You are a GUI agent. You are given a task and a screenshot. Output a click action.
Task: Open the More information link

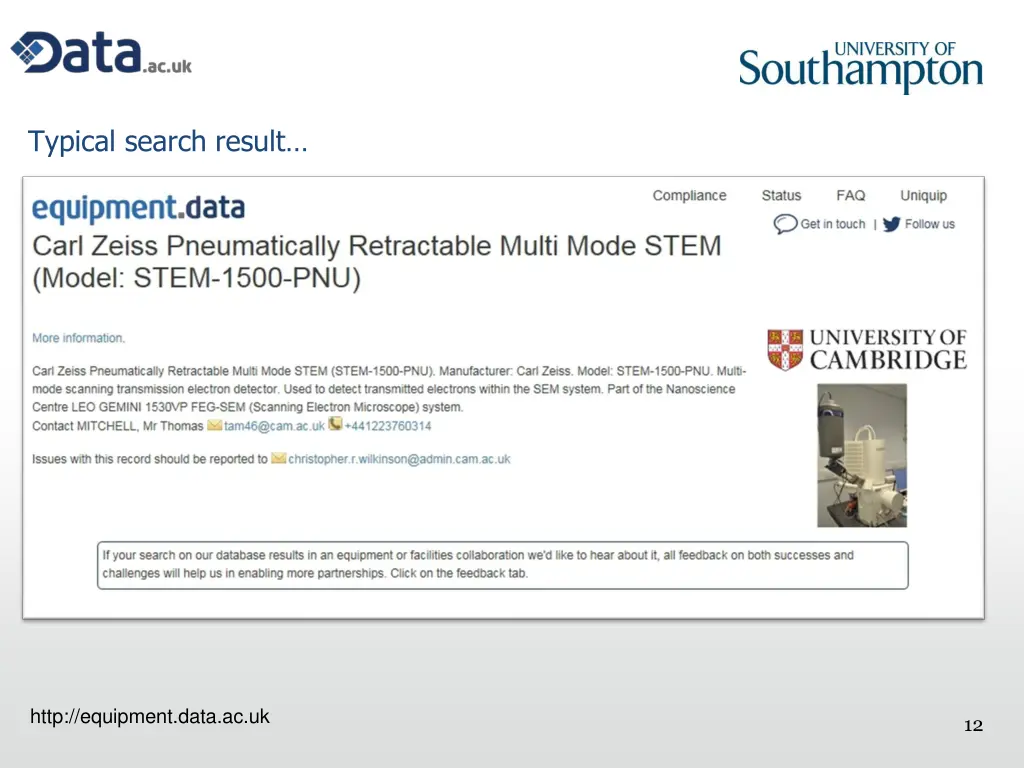coord(78,338)
